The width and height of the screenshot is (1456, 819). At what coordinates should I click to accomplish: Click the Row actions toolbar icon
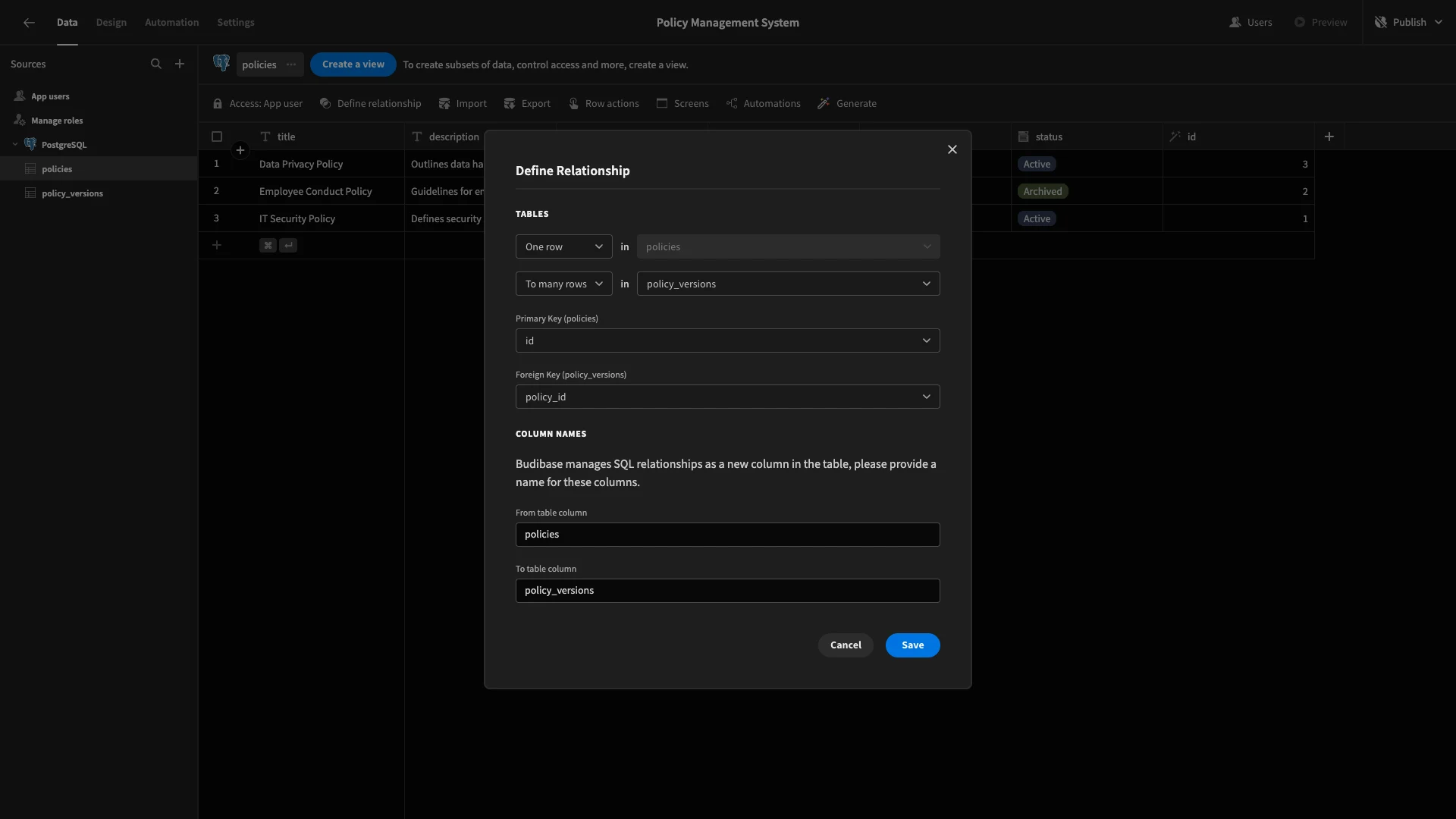[573, 104]
